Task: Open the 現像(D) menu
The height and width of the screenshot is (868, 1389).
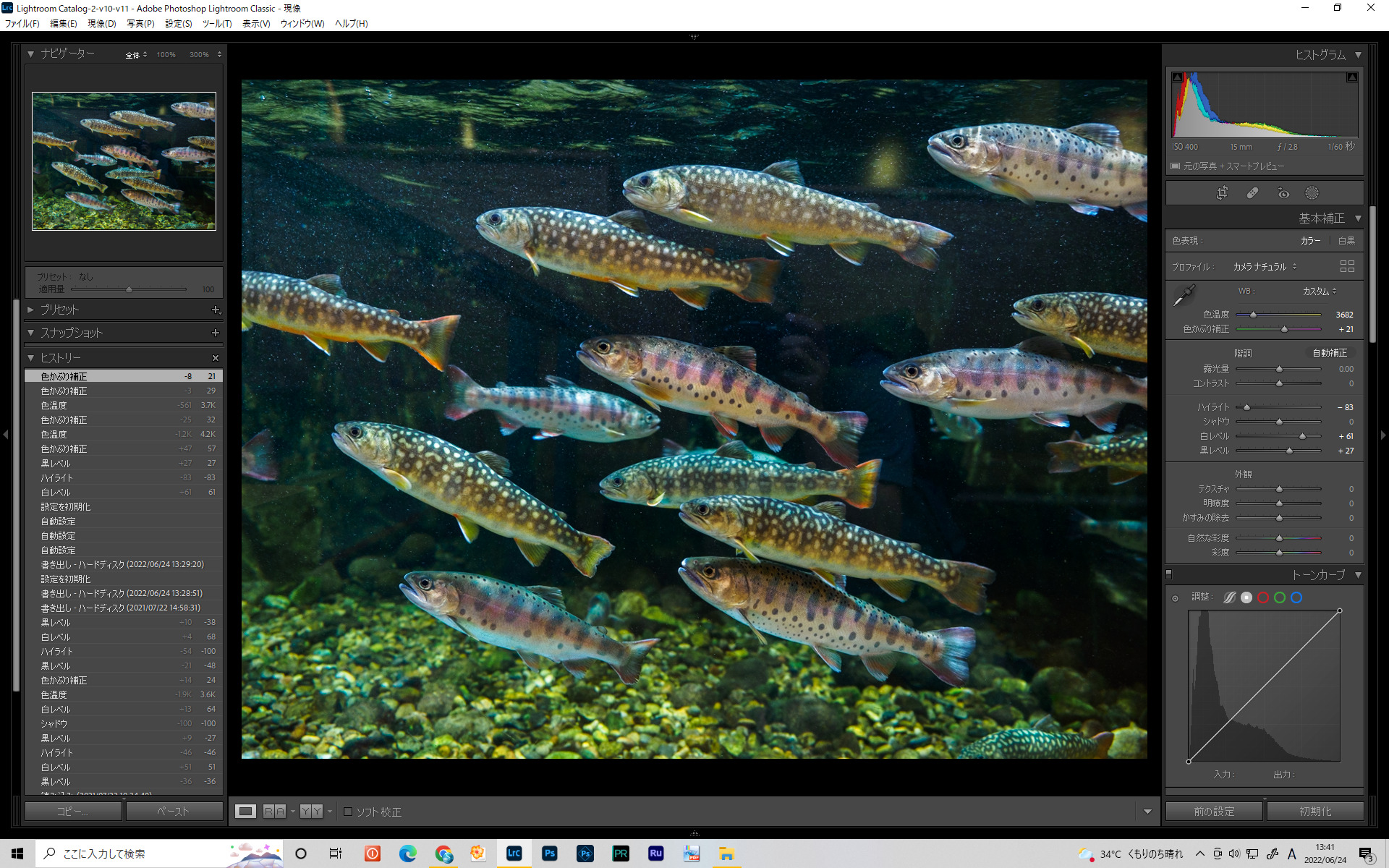Action: coord(101,23)
